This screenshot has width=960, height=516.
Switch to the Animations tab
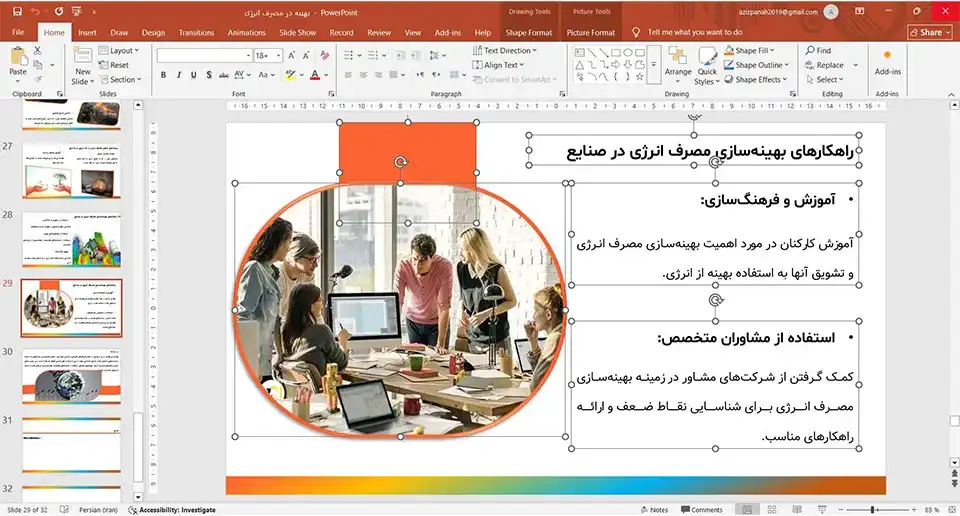point(246,32)
